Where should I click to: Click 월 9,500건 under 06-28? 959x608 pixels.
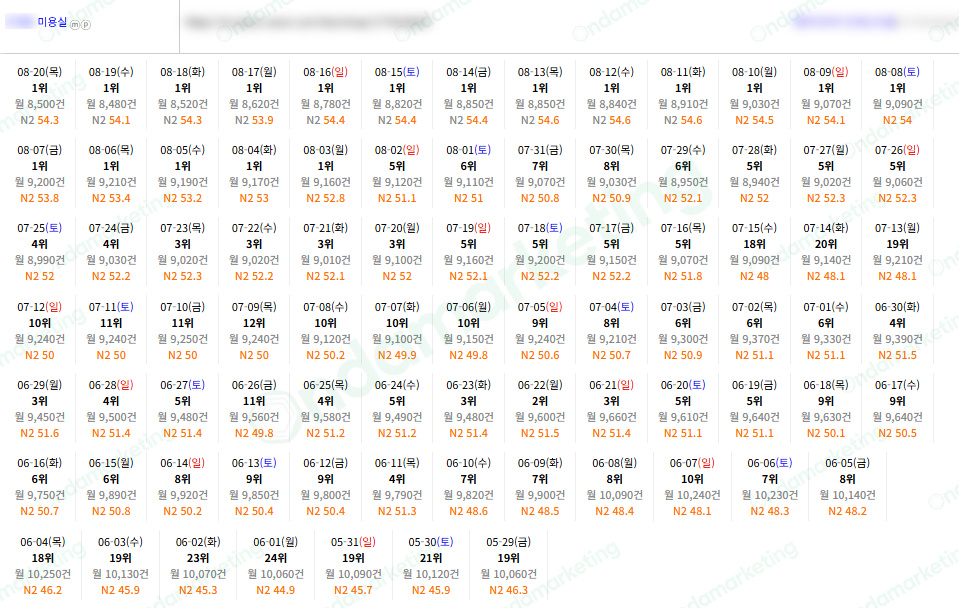pos(111,417)
